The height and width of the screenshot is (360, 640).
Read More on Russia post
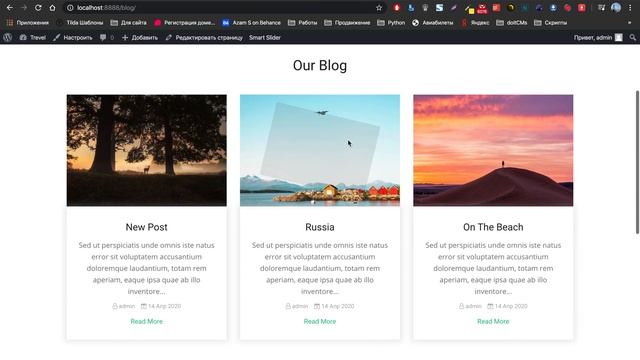(x=320, y=321)
